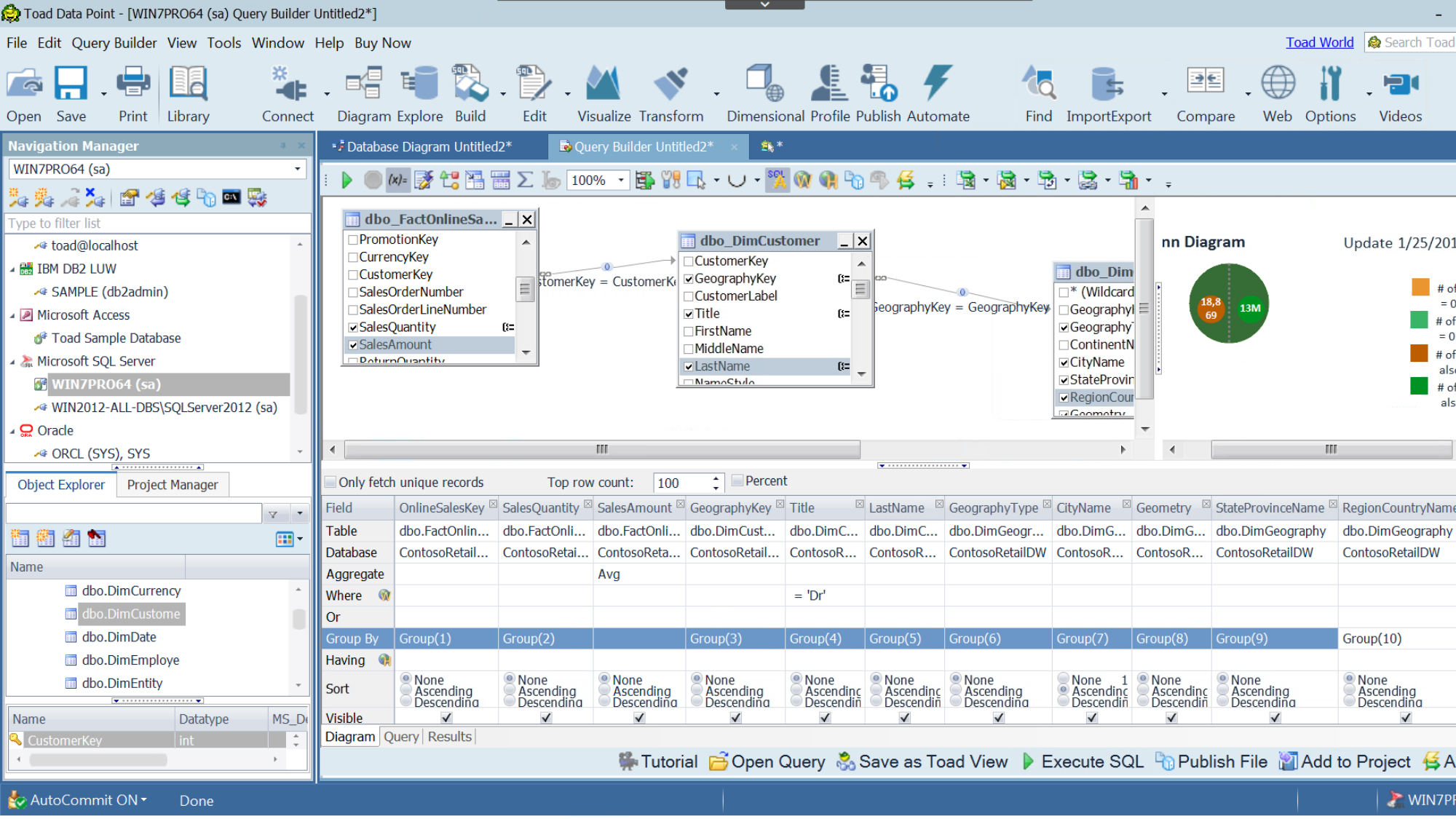Screen dimensions: 1456x819
Task: Open the 100% zoom dropdown
Action: click(x=621, y=180)
